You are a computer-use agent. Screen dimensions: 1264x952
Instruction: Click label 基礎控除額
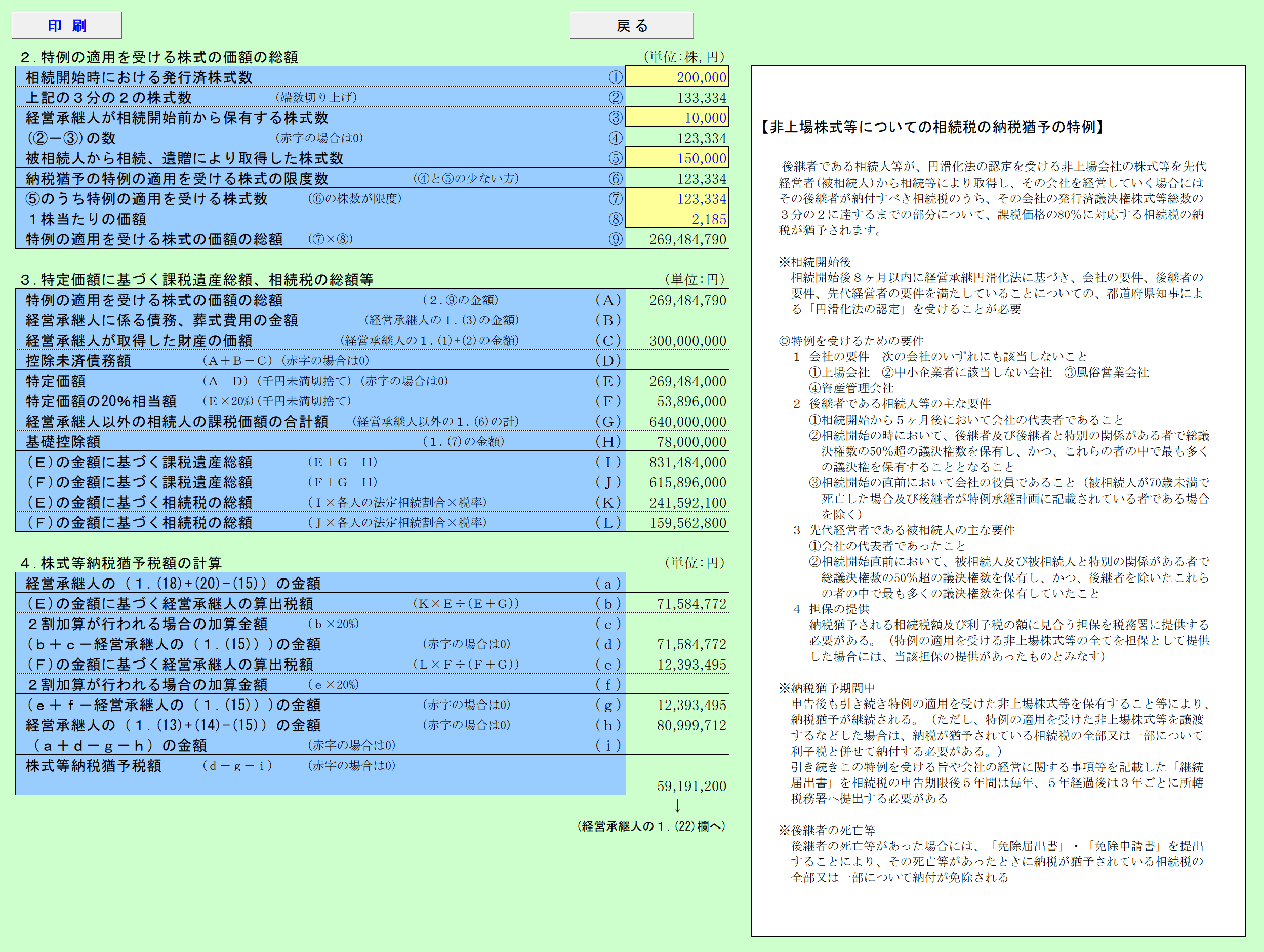(x=63, y=442)
